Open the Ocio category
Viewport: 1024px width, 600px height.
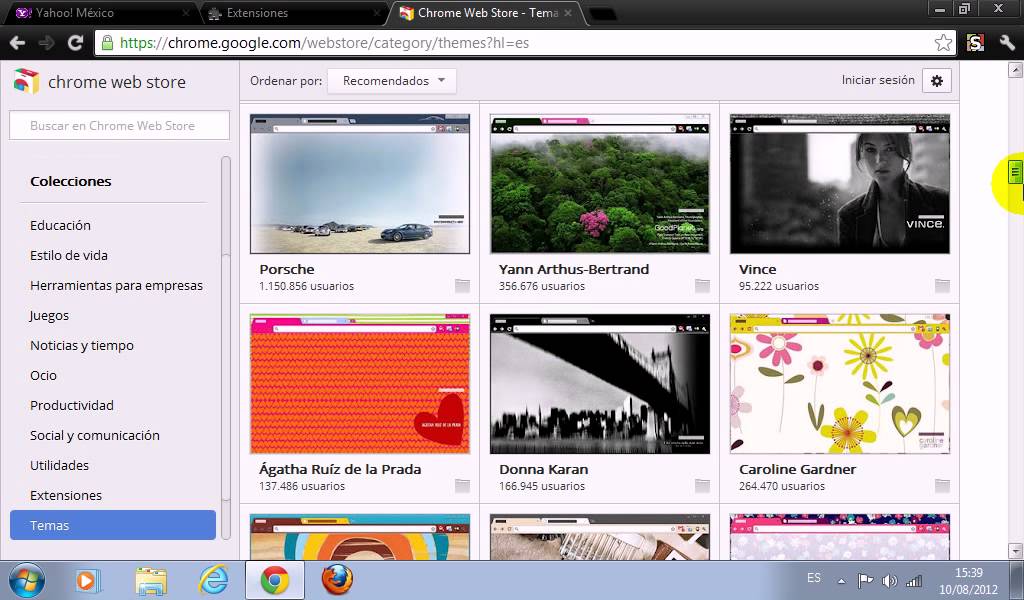point(43,375)
